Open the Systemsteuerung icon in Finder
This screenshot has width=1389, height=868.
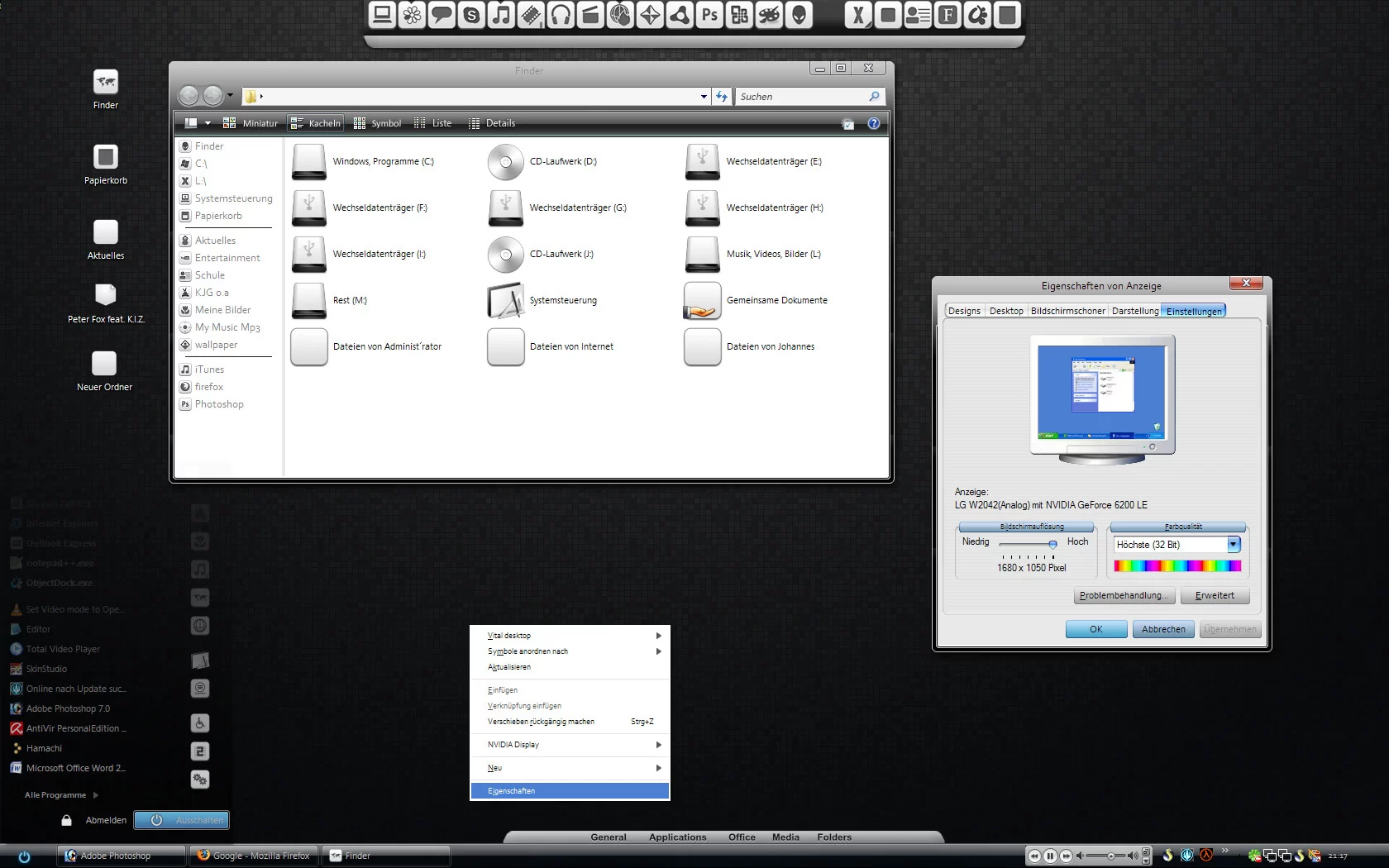click(x=506, y=301)
